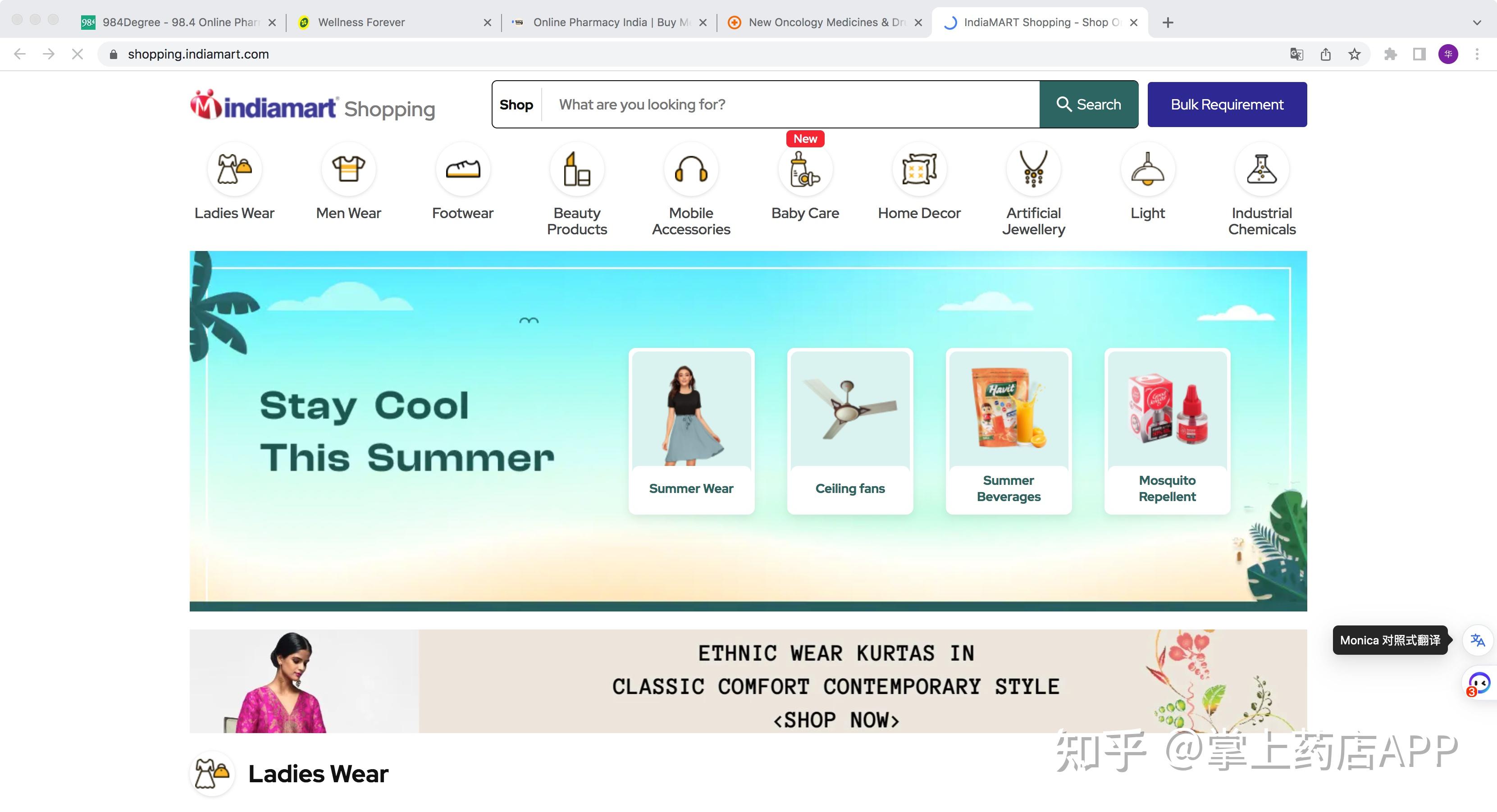The width and height of the screenshot is (1497, 812).
Task: View site info via the lock icon
Action: (x=114, y=54)
